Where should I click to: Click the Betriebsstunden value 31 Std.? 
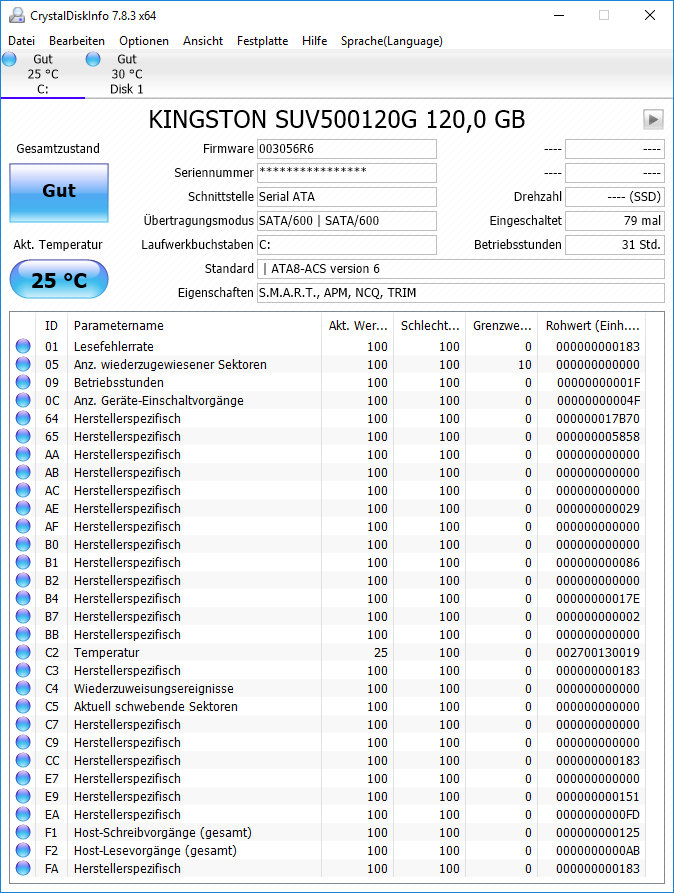pyautogui.click(x=614, y=244)
